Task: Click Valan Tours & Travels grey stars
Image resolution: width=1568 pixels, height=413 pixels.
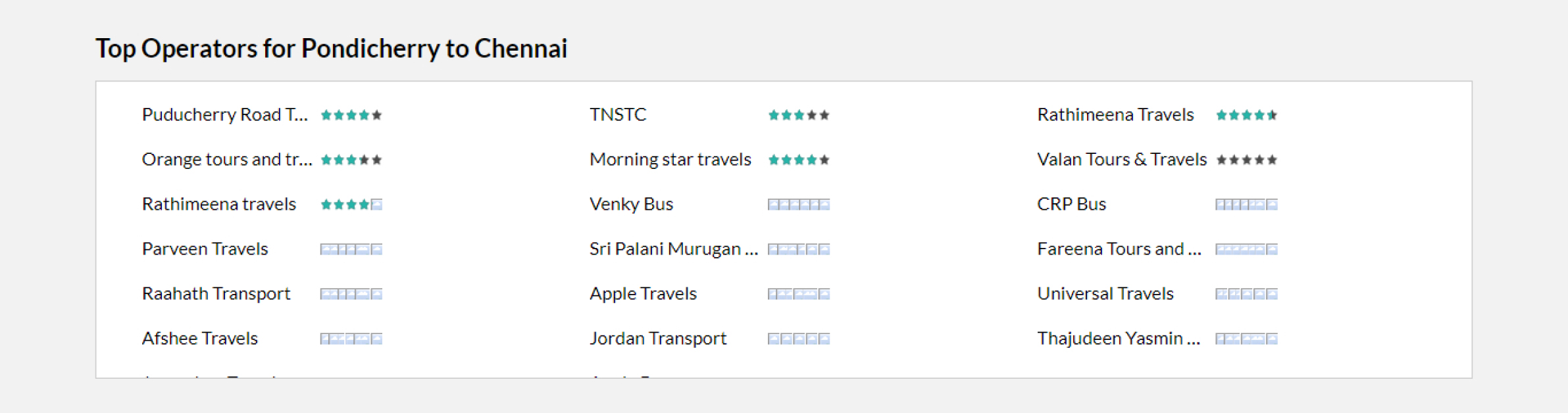Action: click(x=1246, y=160)
